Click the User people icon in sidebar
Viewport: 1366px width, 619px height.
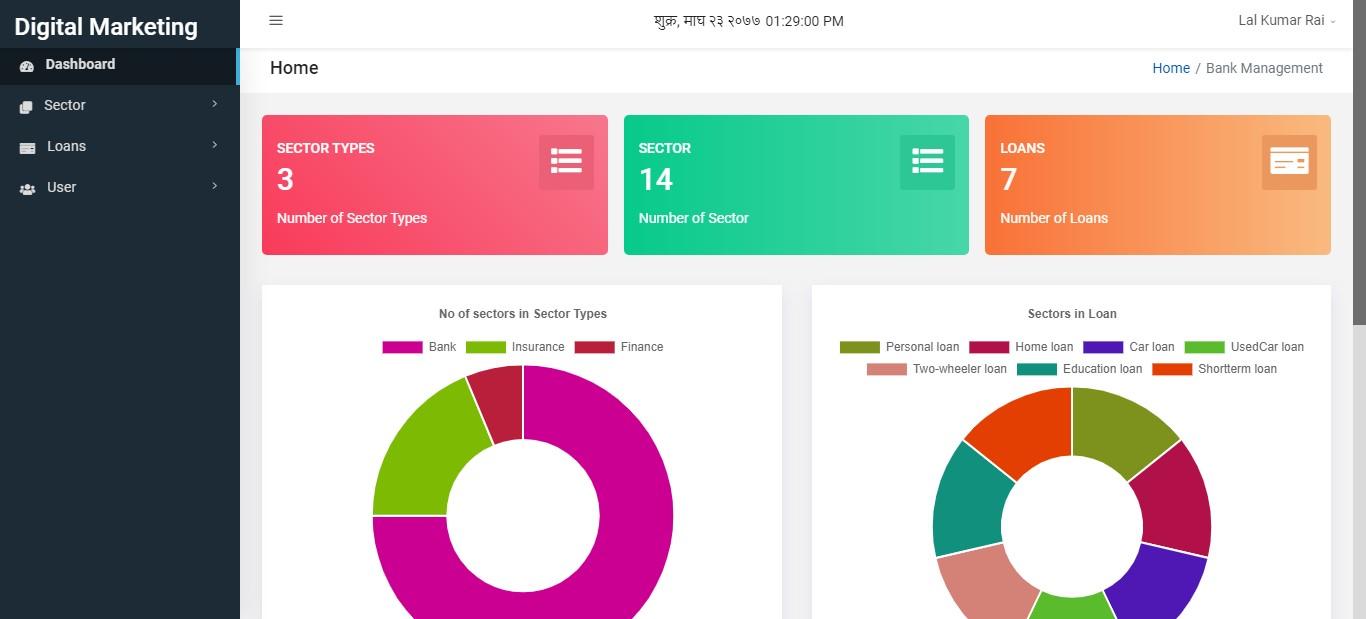point(27,189)
